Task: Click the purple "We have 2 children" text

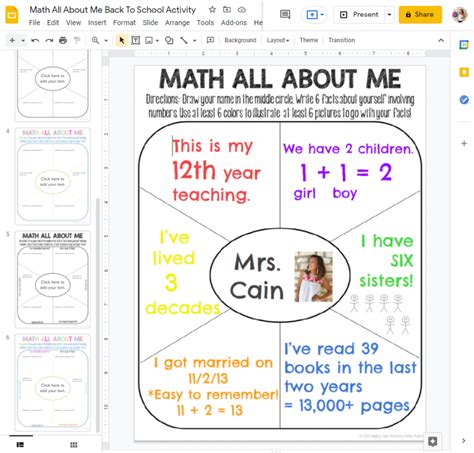Action: (348, 149)
